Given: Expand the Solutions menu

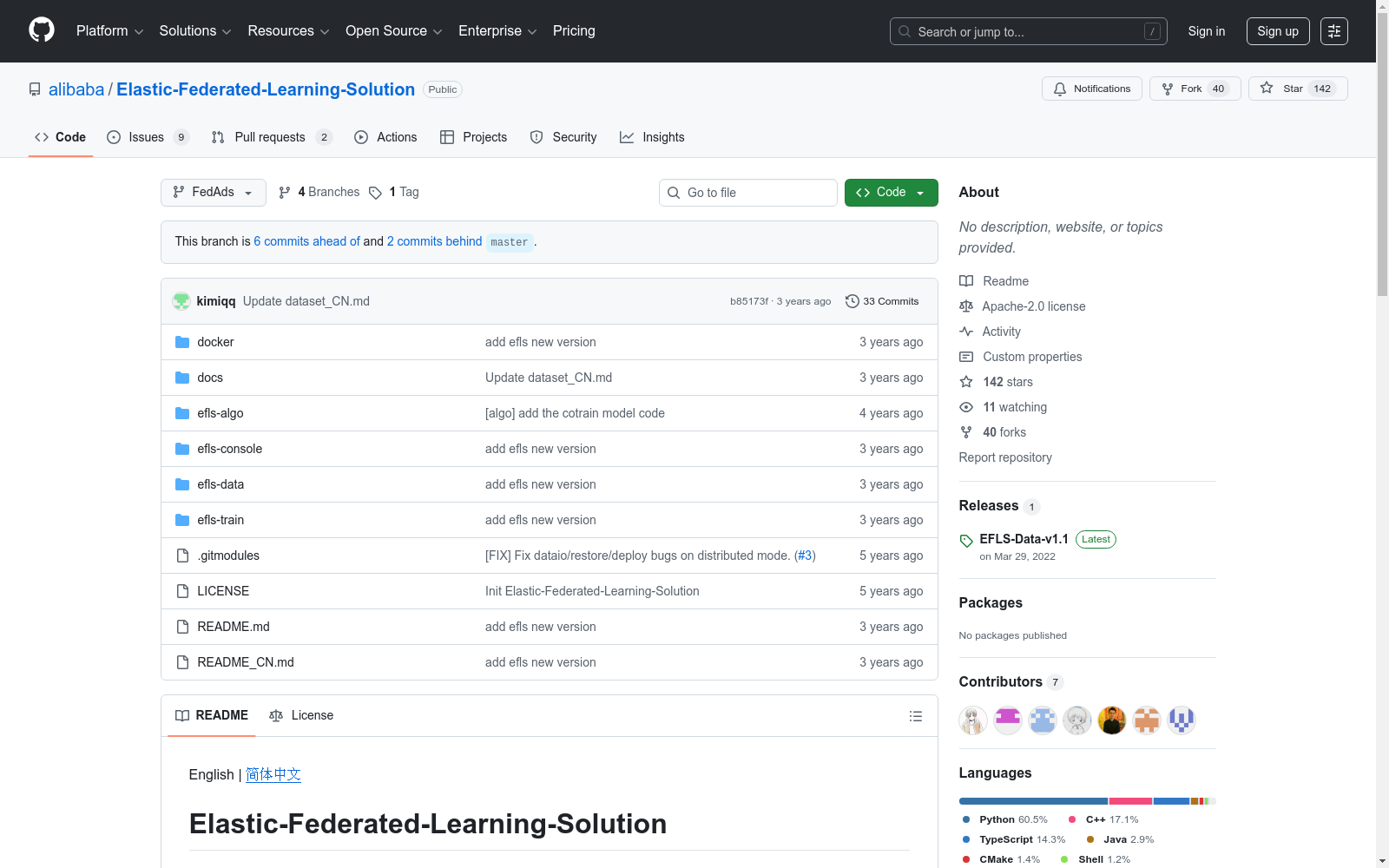Looking at the screenshot, I should tap(195, 31).
